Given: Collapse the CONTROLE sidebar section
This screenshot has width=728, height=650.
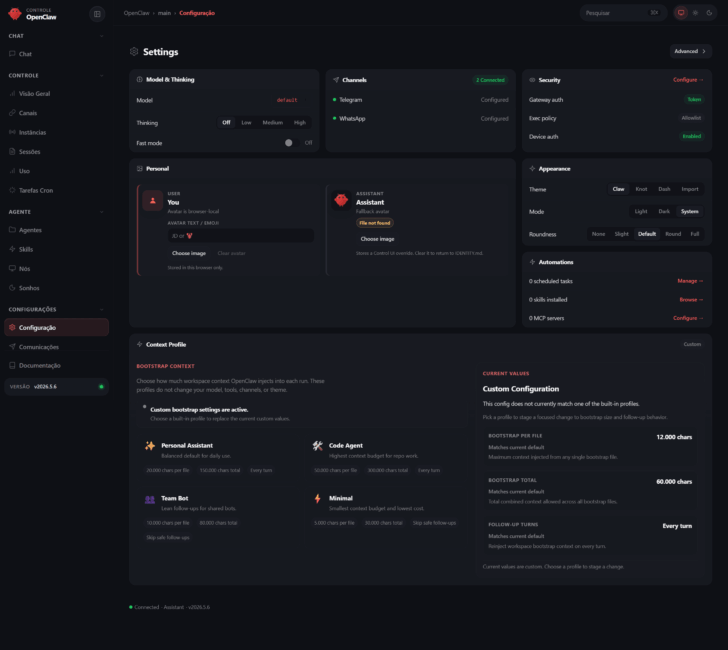Looking at the screenshot, I should [102, 75].
